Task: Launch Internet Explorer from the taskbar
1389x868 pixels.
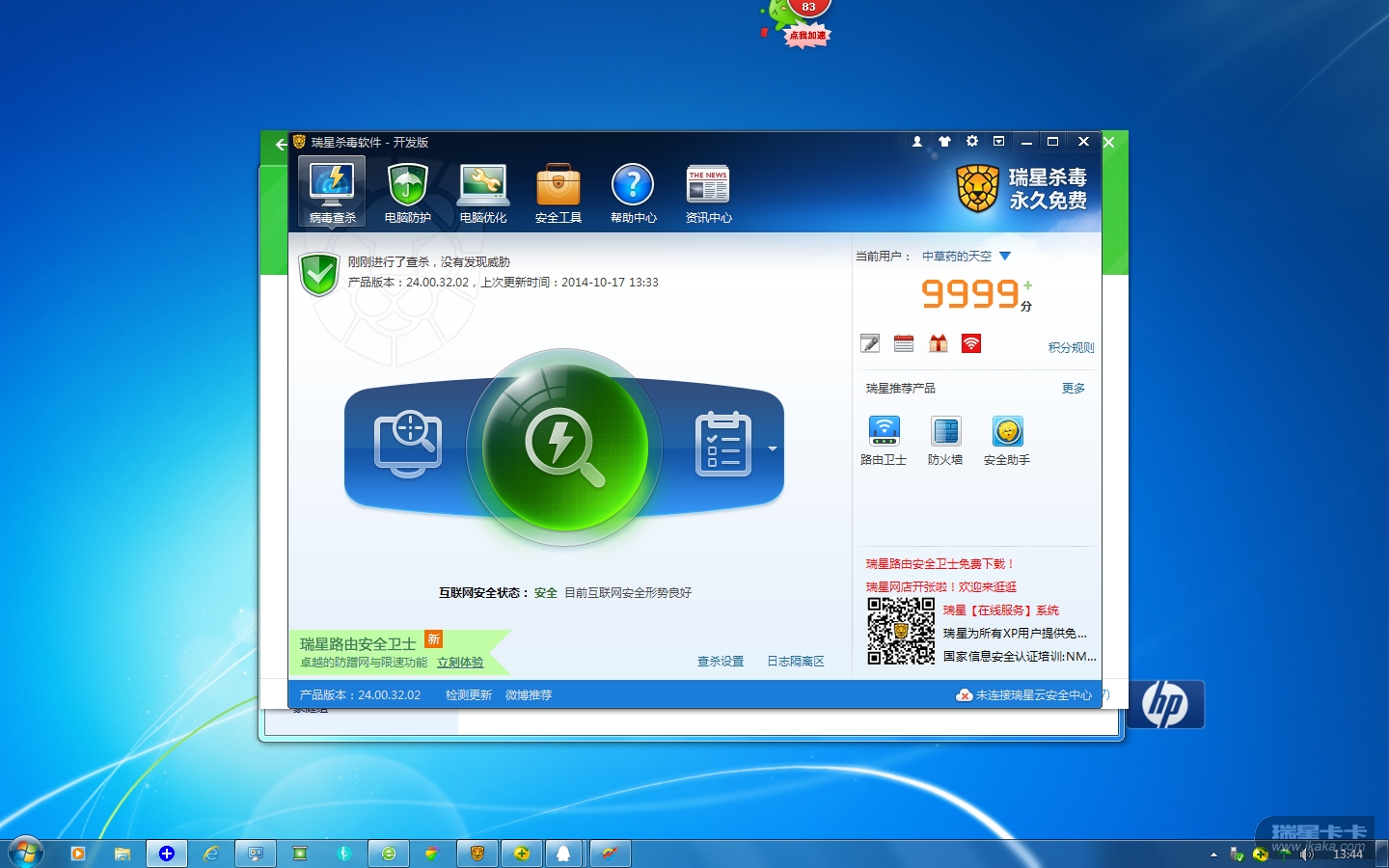Action: coord(211,854)
